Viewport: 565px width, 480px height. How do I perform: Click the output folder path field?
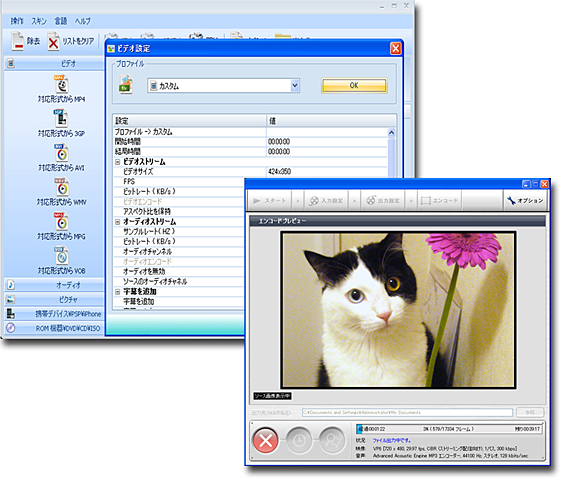tap(407, 412)
